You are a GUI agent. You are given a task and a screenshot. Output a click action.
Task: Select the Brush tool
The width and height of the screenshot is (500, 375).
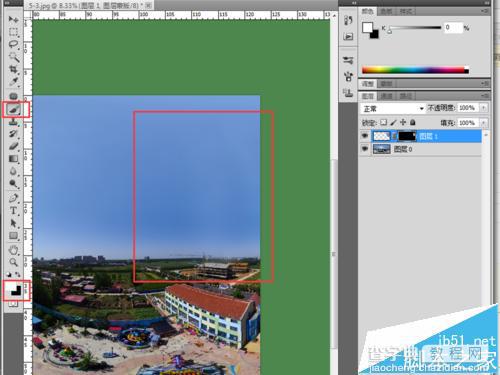coord(13,109)
